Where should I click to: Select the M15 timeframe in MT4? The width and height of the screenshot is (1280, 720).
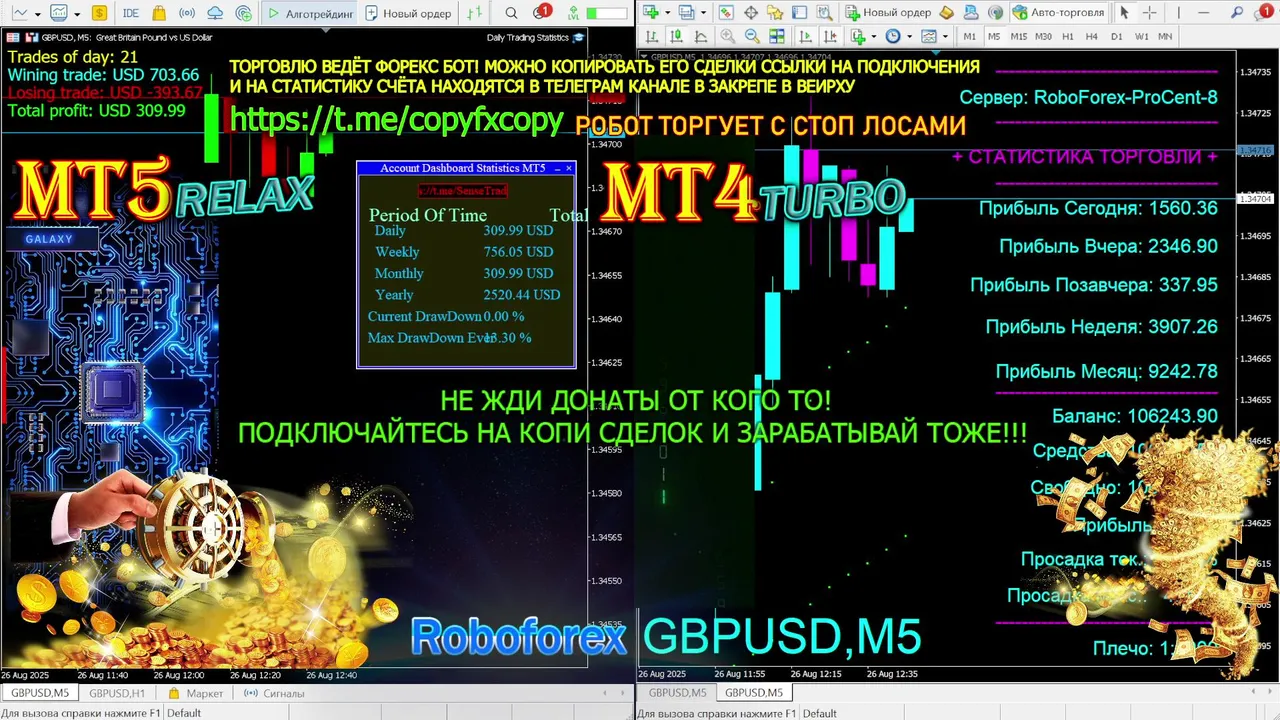(1018, 36)
